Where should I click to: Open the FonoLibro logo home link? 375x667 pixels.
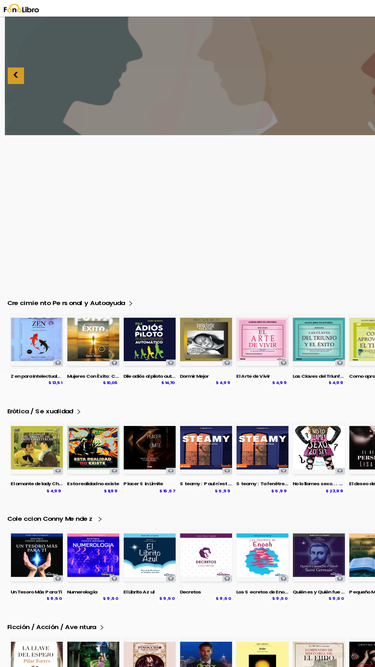coord(21,9)
